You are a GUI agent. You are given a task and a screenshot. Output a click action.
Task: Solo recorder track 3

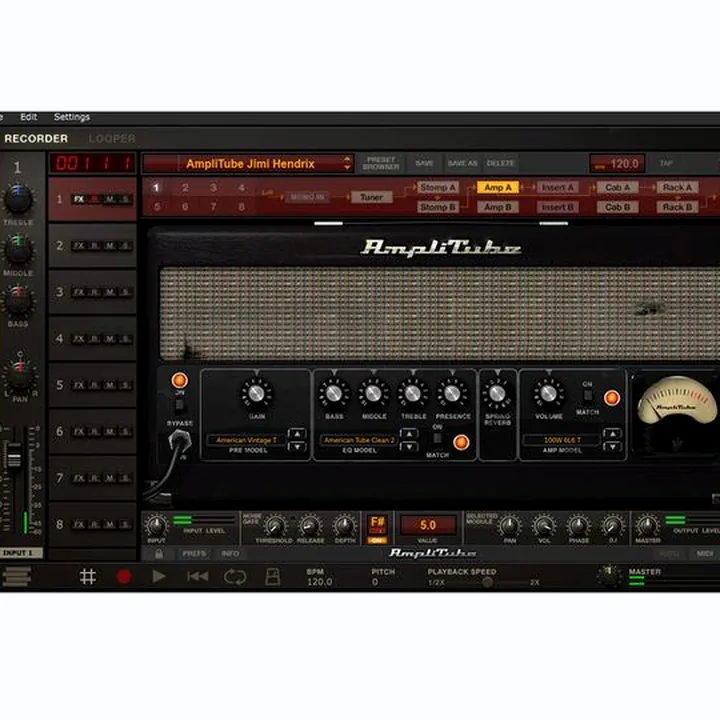point(125,292)
